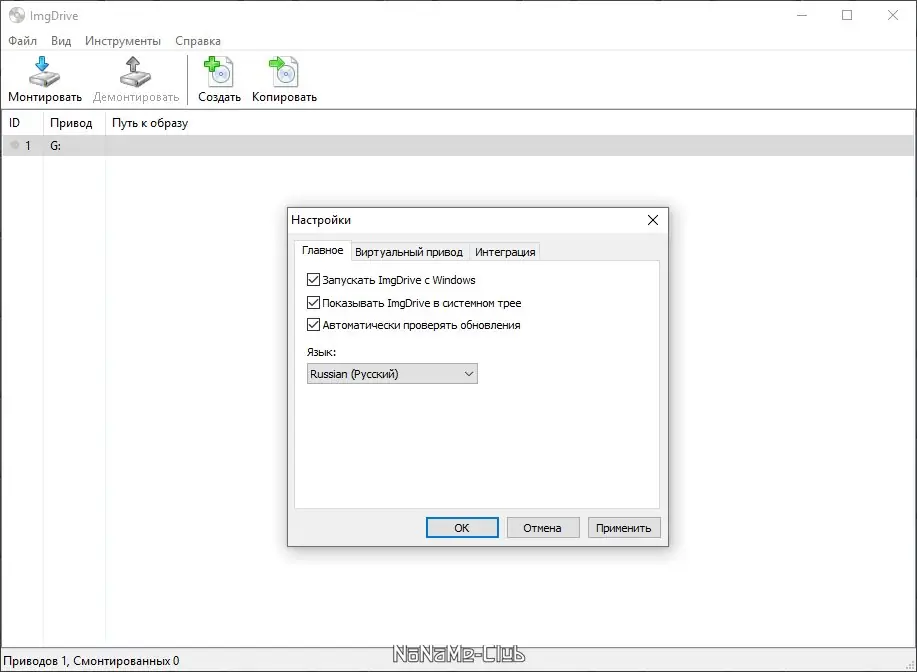This screenshot has height=672, width=917.
Task: Open the Вид menu
Action: 61,41
